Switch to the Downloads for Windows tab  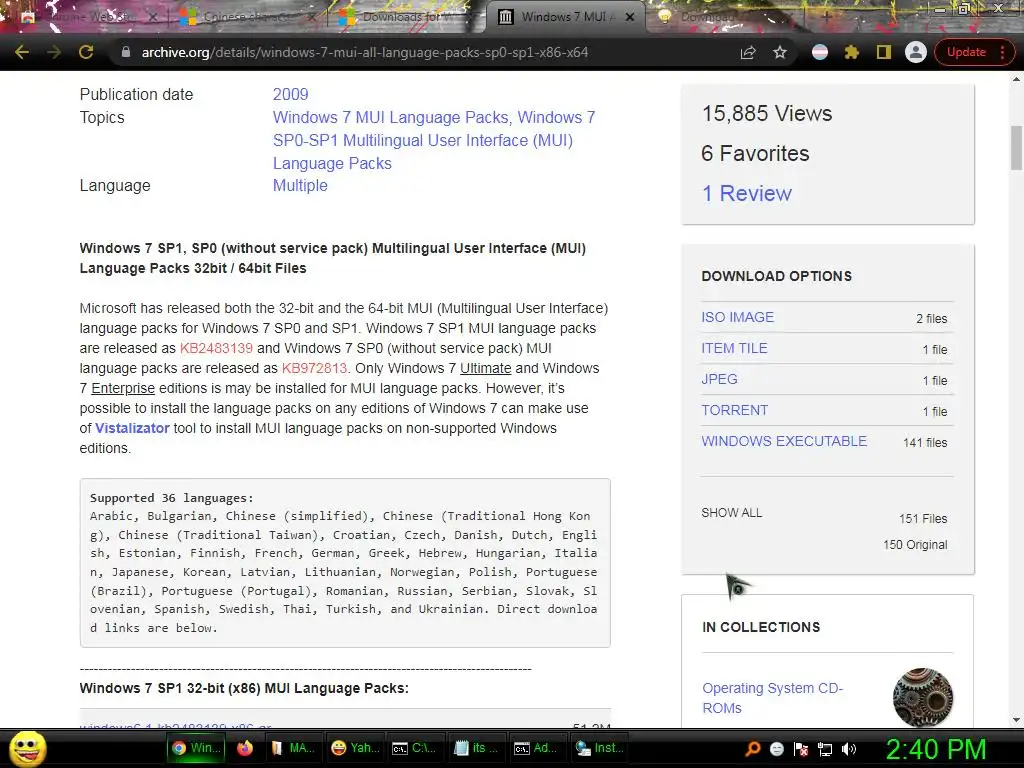[405, 17]
